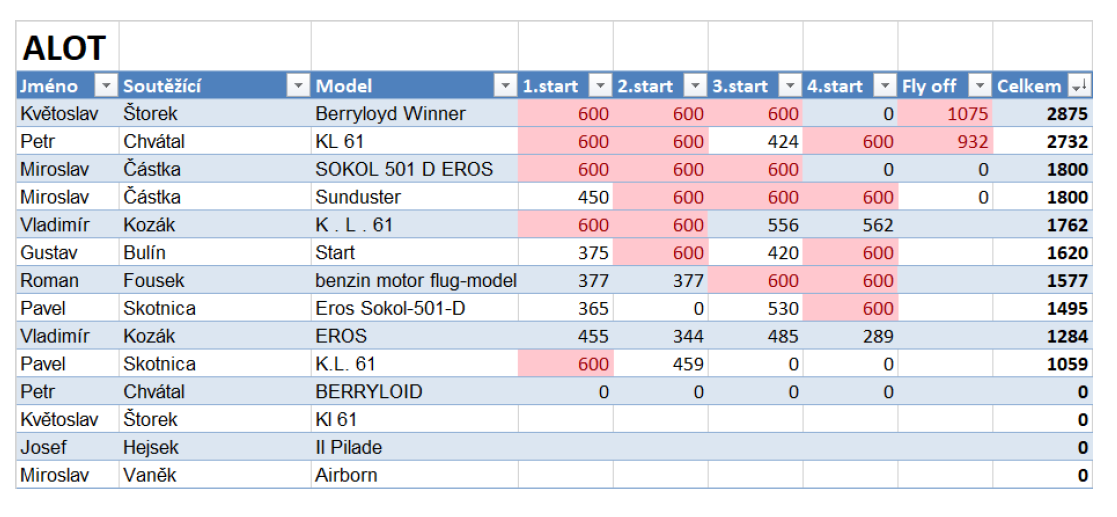
Task: Expand the 2.start filter arrow
Action: pyautogui.click(x=696, y=86)
